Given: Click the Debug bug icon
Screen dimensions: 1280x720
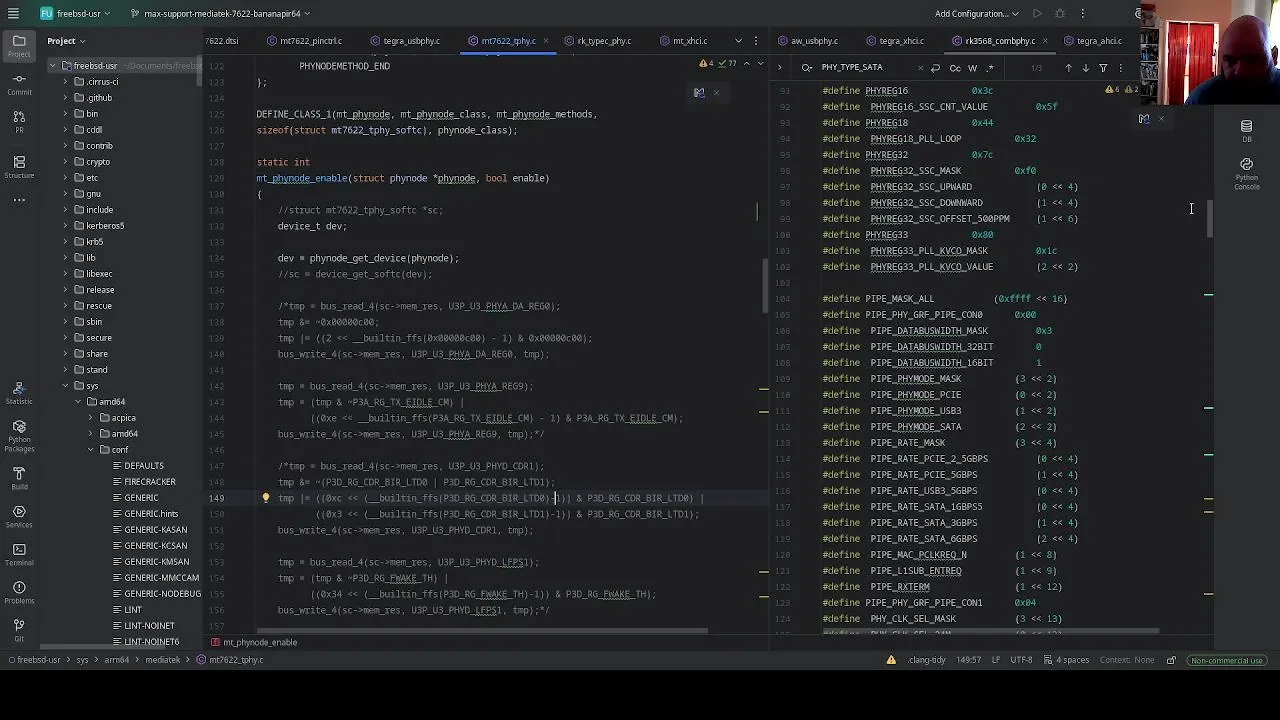Looking at the screenshot, I should coord(1060,14).
